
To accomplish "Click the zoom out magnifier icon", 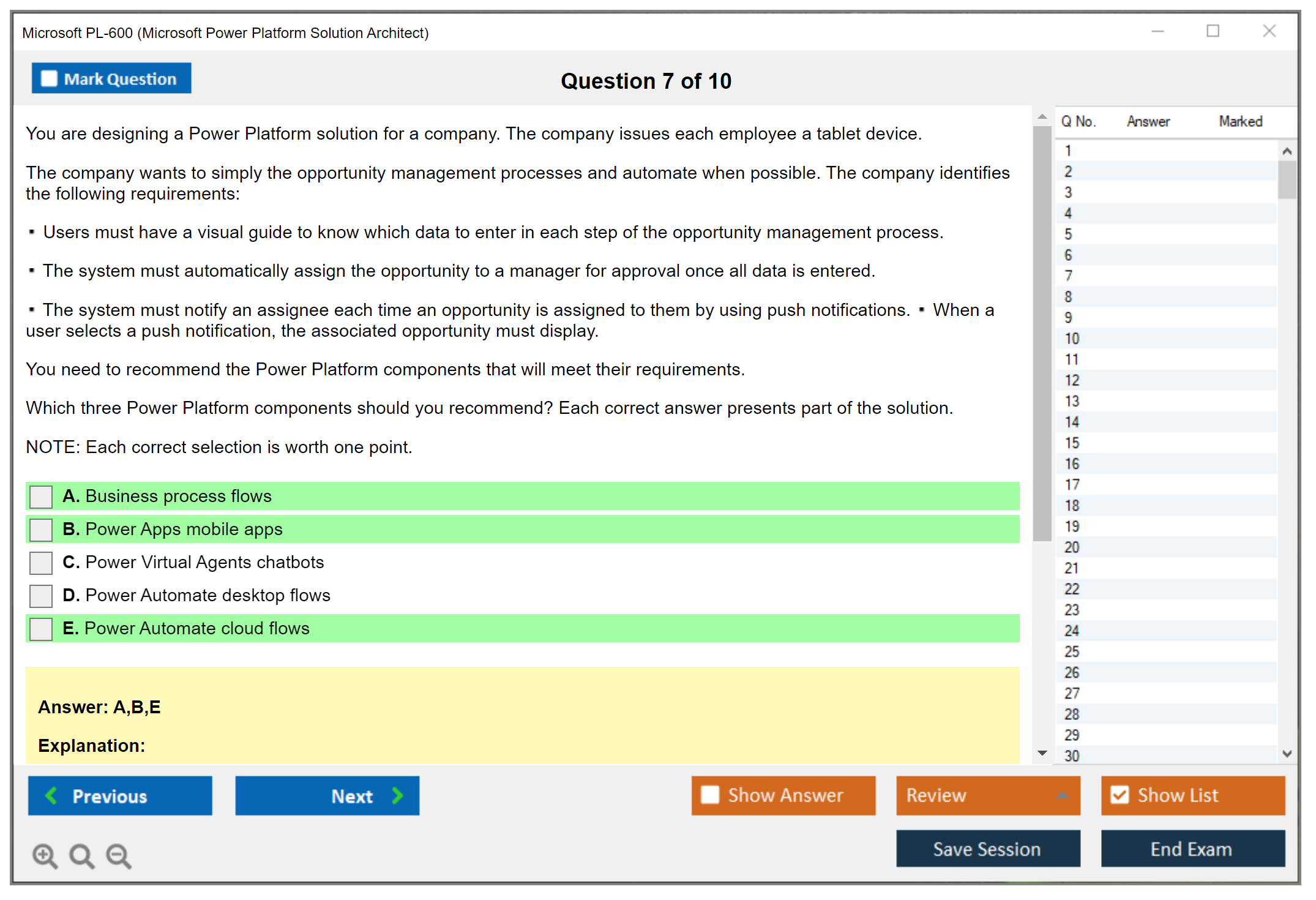I will [x=118, y=855].
